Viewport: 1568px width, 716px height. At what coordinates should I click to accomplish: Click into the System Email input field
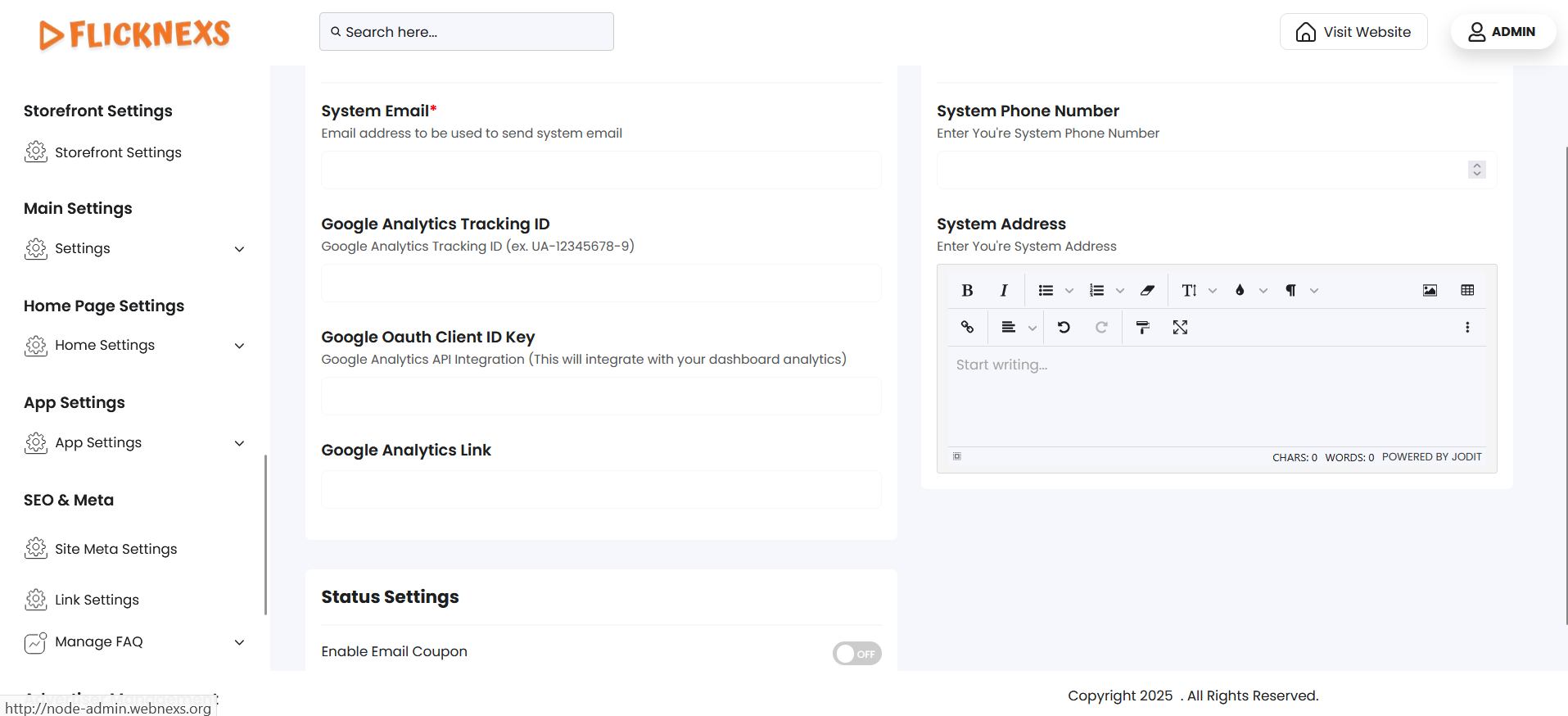tap(601, 170)
